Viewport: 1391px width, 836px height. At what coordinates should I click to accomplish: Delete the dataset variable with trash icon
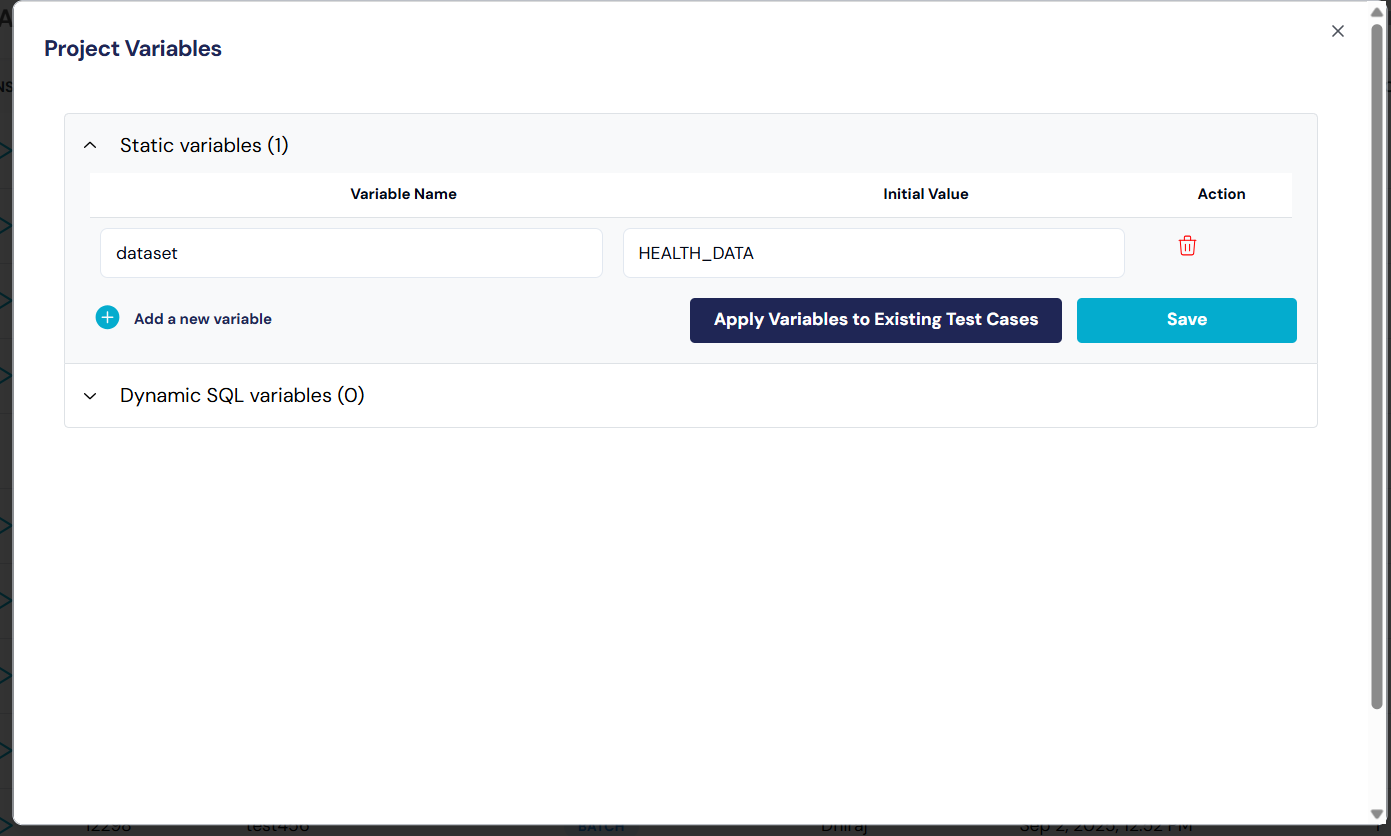pos(1187,246)
